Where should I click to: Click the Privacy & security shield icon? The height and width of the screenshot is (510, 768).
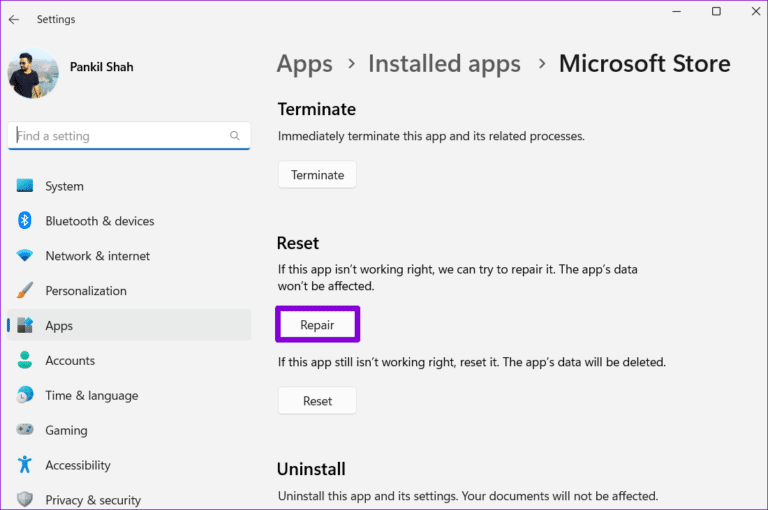[x=25, y=499]
